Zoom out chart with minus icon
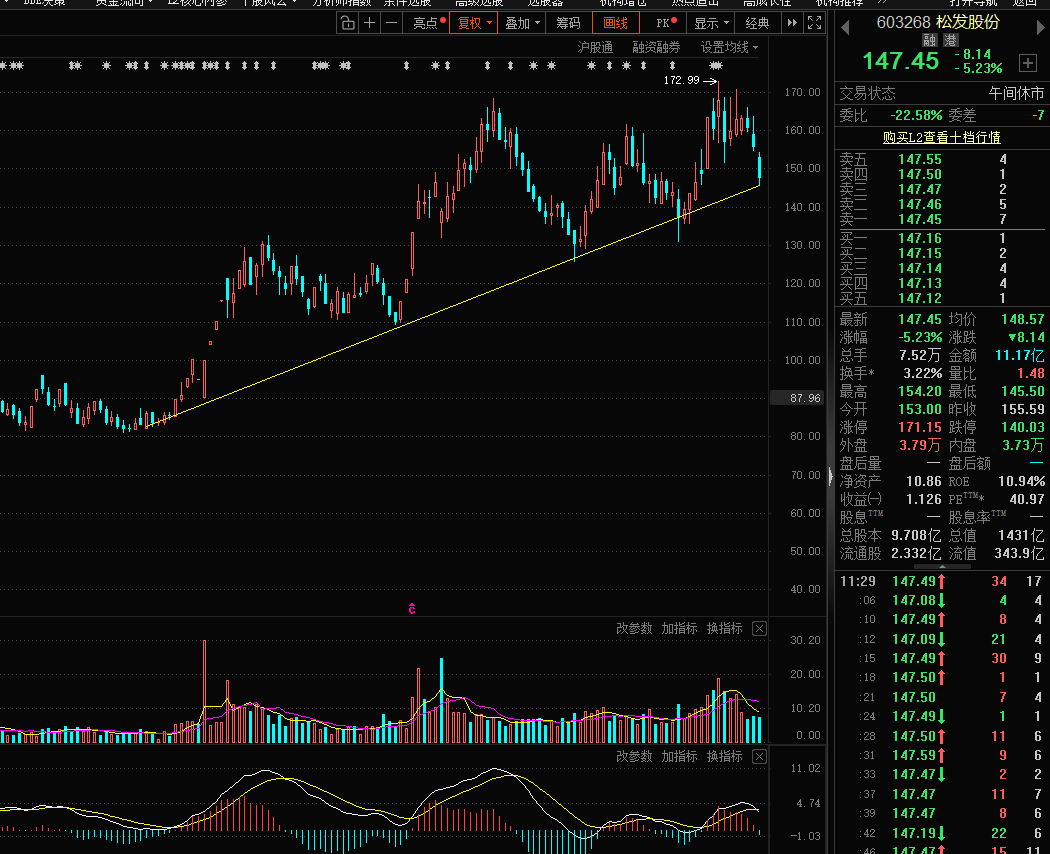The height and width of the screenshot is (854, 1050). click(x=391, y=23)
